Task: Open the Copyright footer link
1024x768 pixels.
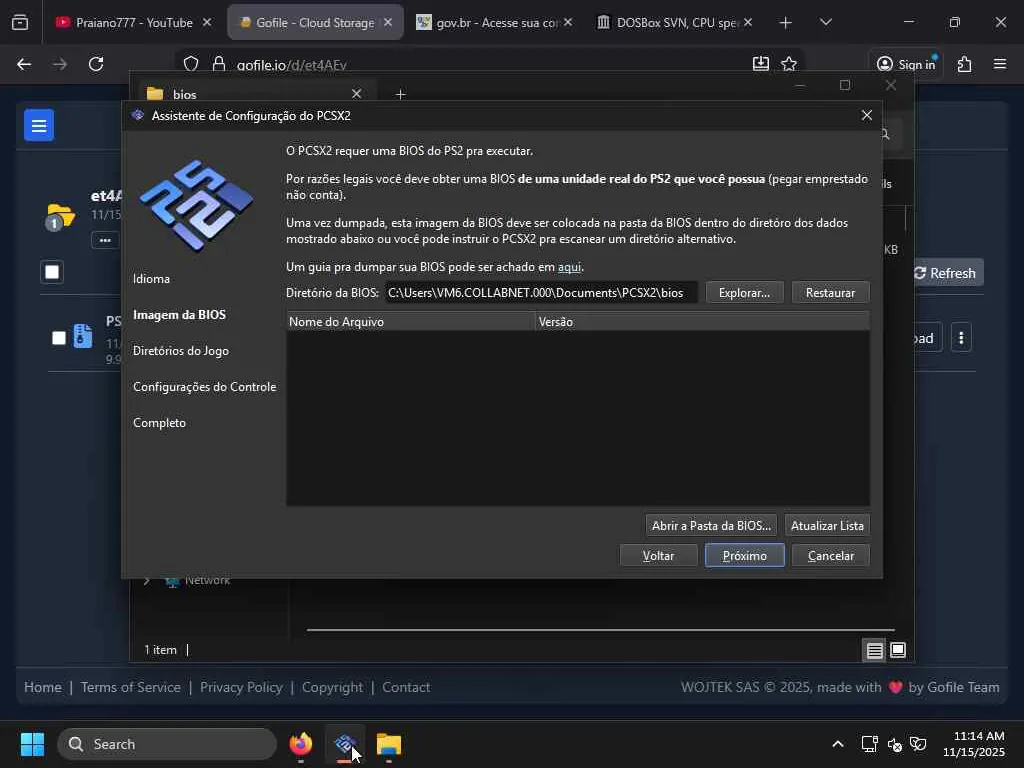Action: 332,687
